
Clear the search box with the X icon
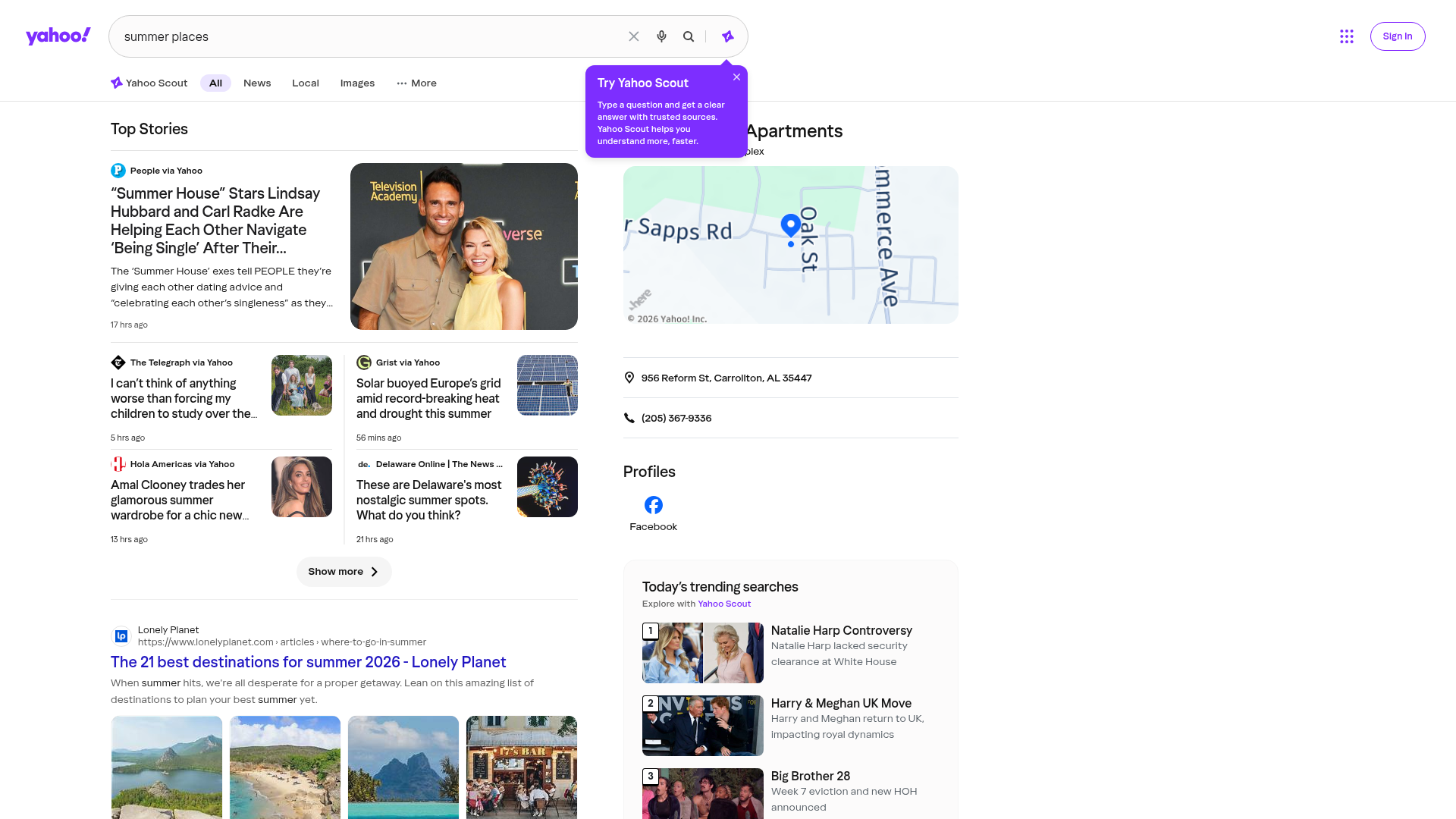[x=634, y=36]
